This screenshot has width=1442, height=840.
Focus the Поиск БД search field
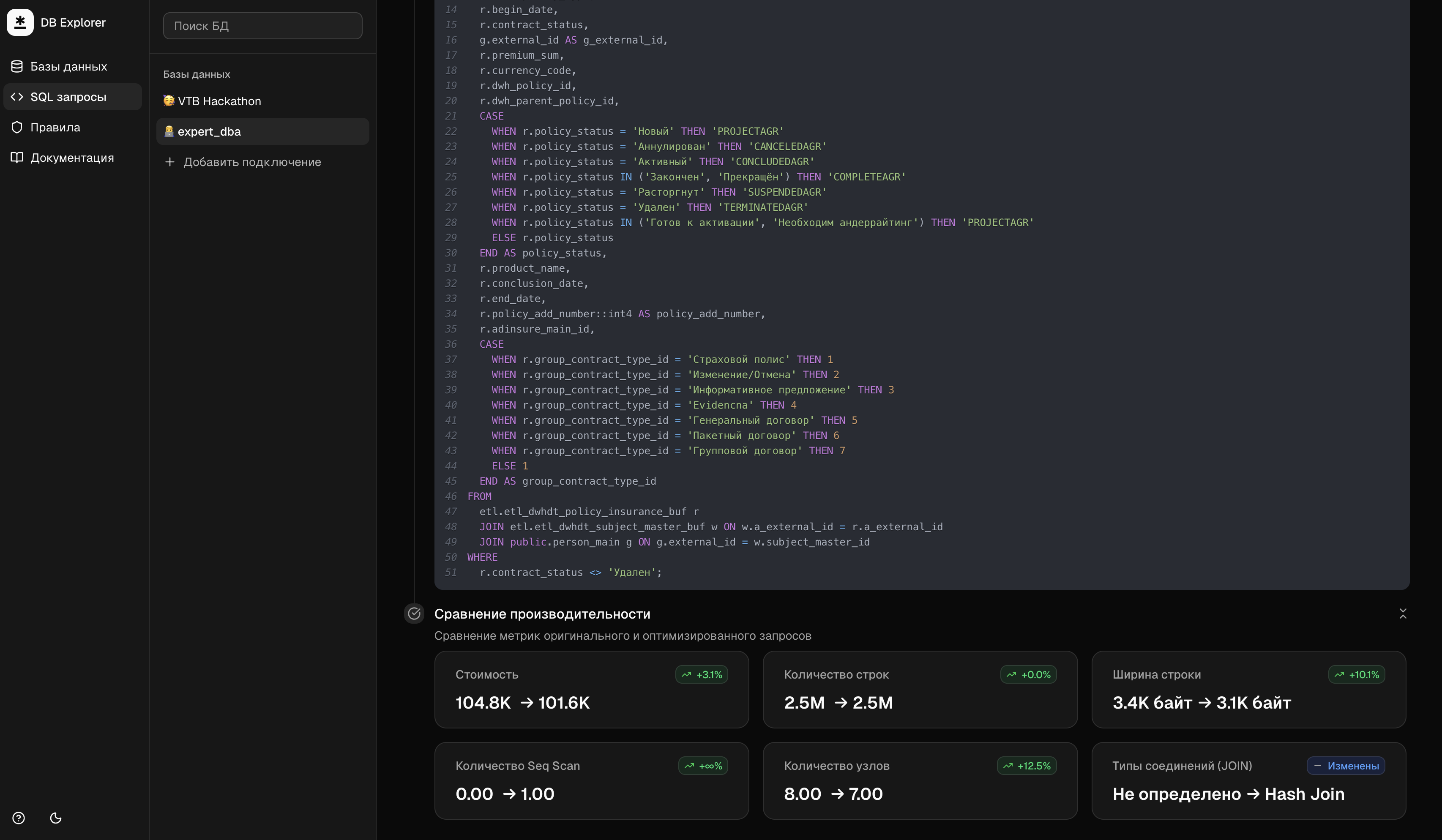pos(262,26)
